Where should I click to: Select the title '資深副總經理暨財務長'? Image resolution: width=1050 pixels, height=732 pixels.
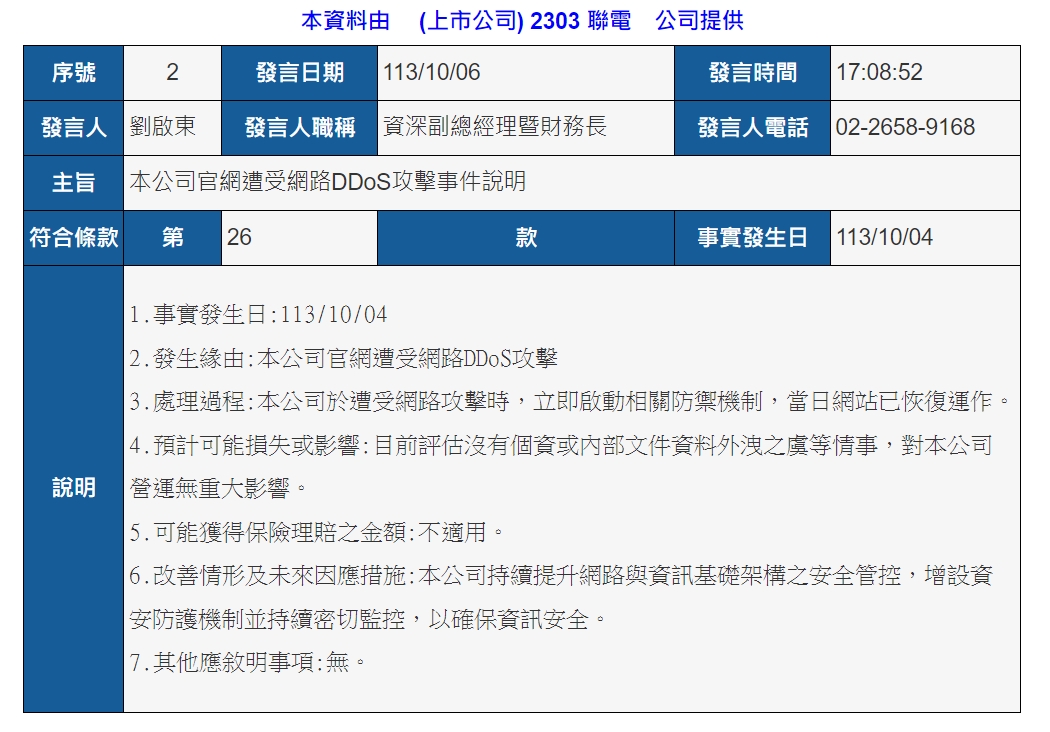point(495,127)
